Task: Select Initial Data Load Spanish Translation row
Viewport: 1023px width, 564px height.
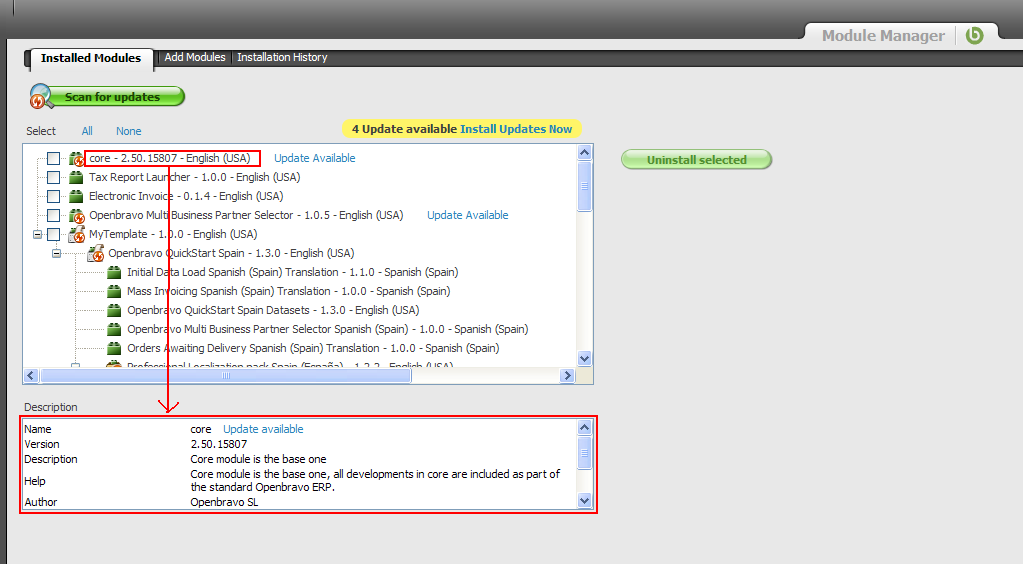Action: [x=292, y=272]
